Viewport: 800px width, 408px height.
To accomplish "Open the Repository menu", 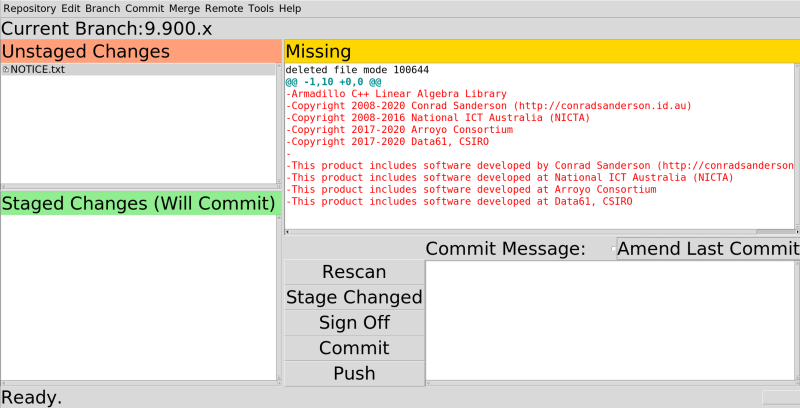I will tap(30, 8).
